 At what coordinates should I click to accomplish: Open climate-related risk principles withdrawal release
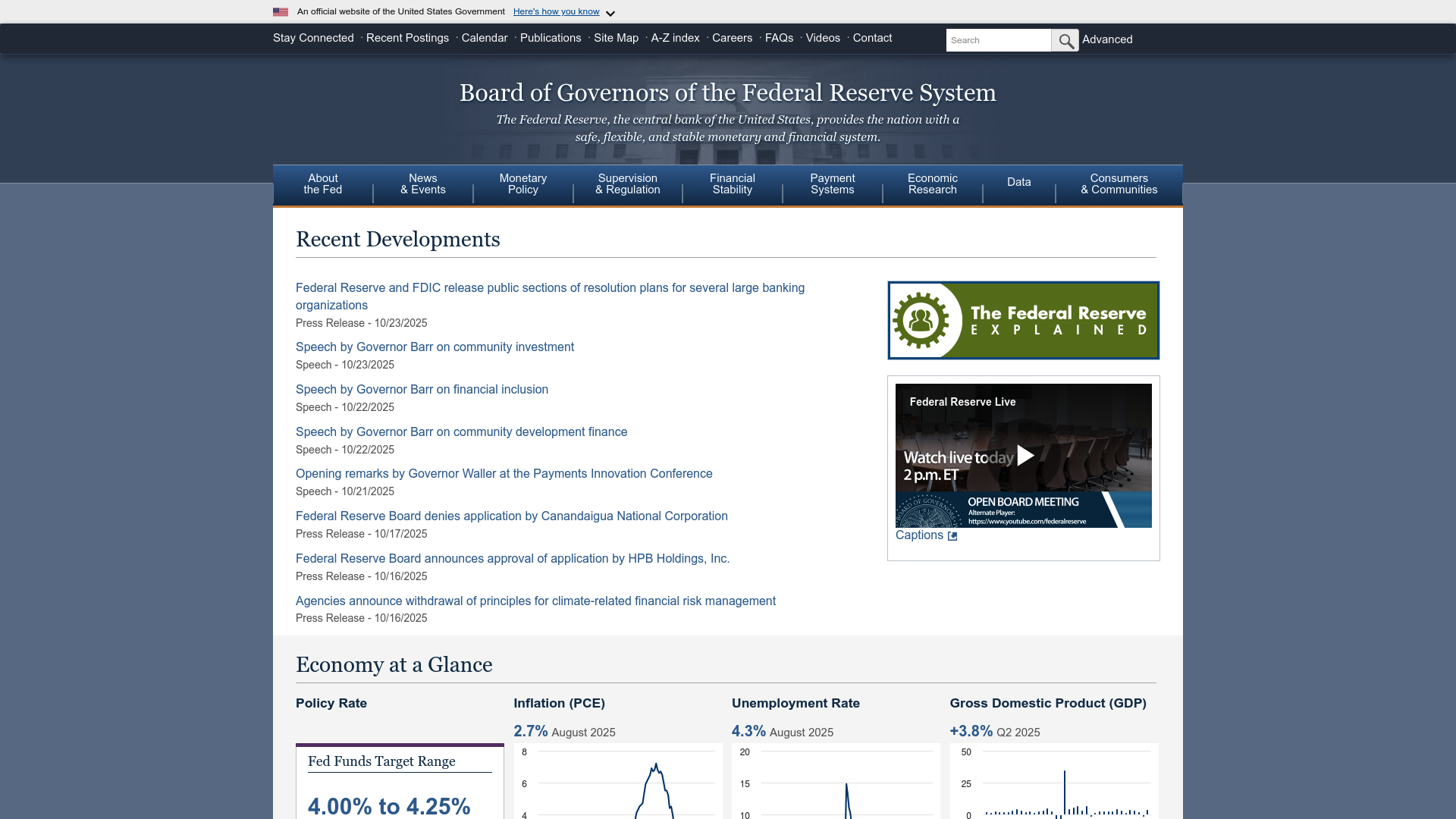click(x=535, y=601)
